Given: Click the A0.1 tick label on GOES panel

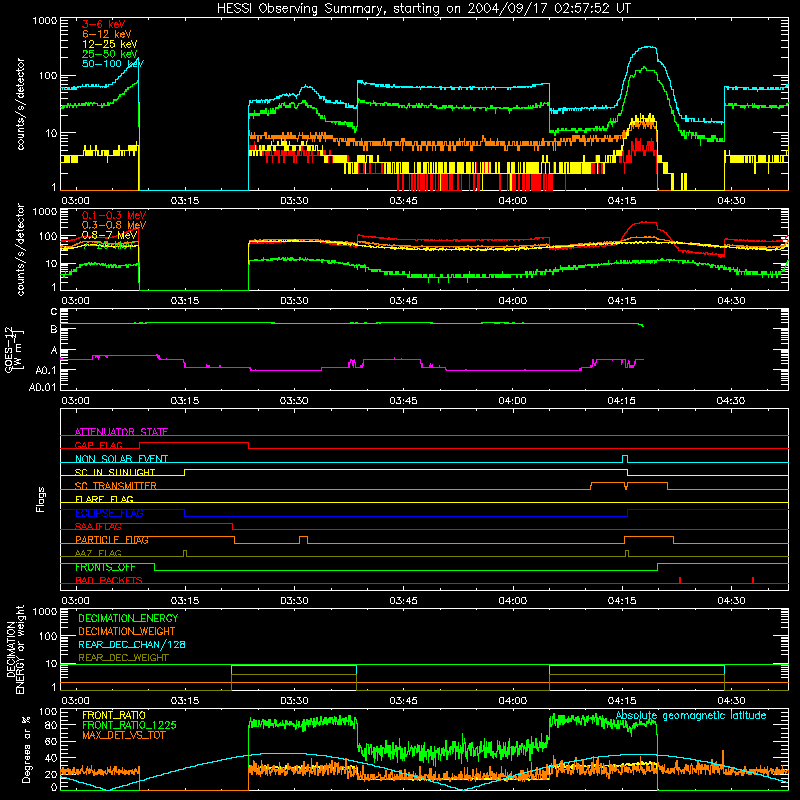Looking at the screenshot, I should pos(46,370).
